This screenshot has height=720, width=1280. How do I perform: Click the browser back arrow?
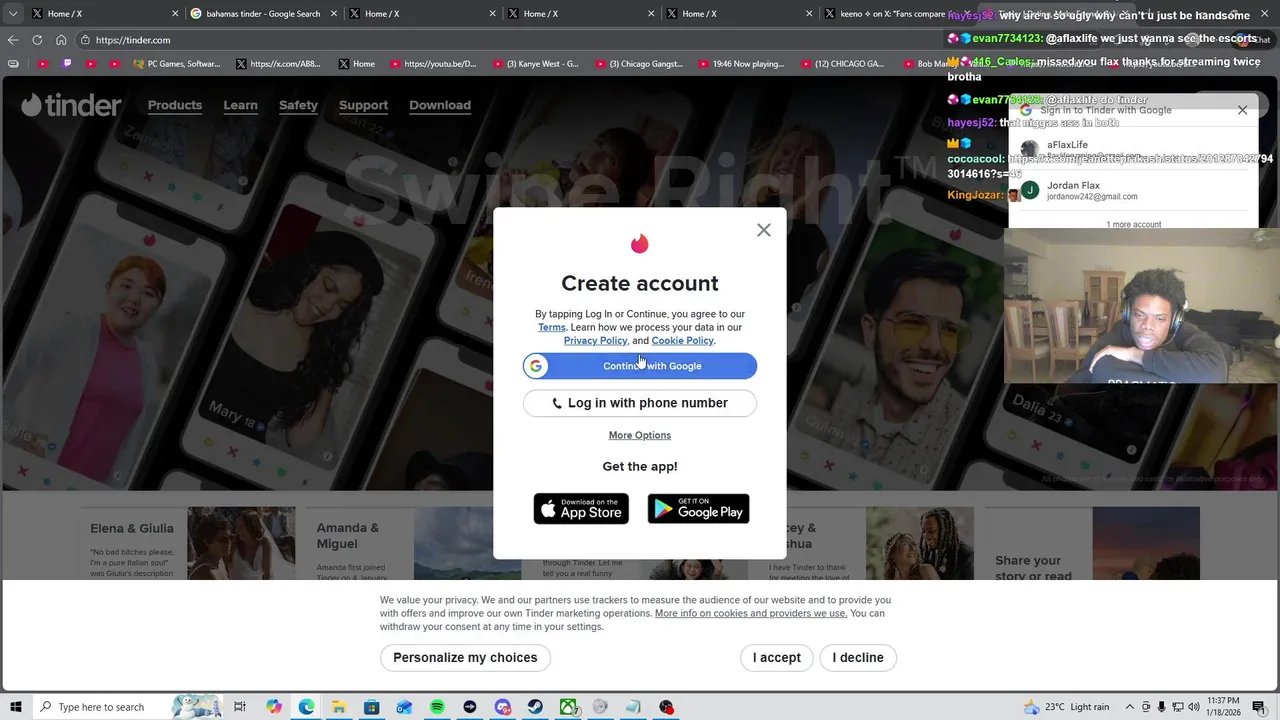(x=12, y=40)
